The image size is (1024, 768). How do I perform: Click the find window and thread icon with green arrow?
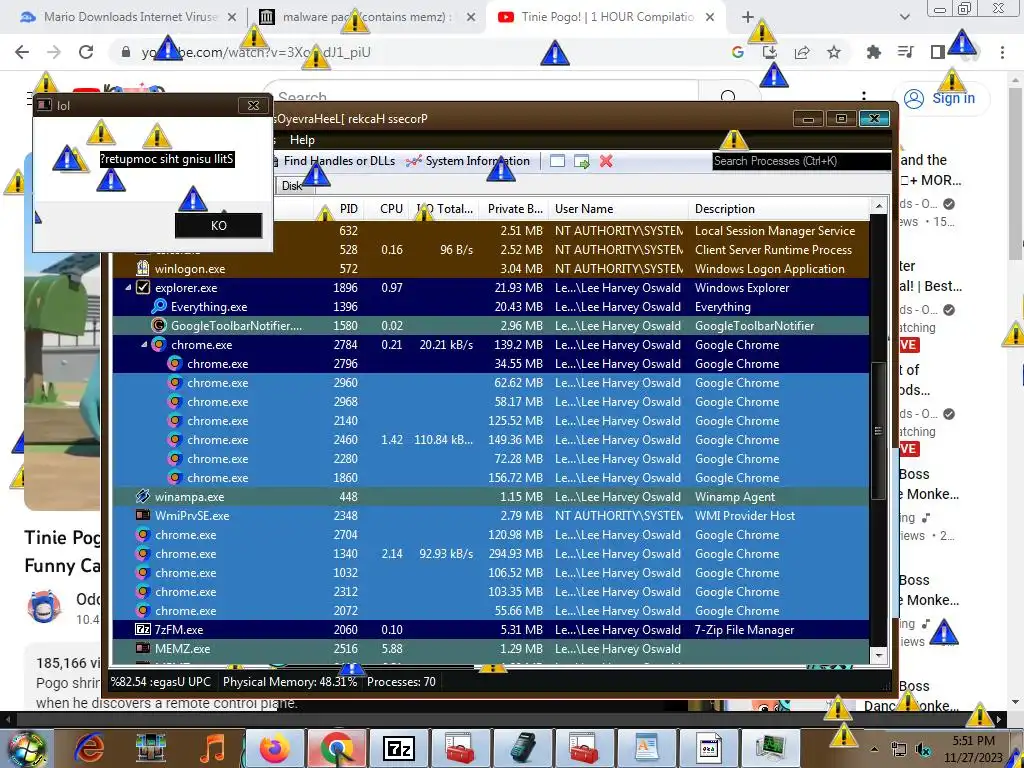click(x=582, y=161)
